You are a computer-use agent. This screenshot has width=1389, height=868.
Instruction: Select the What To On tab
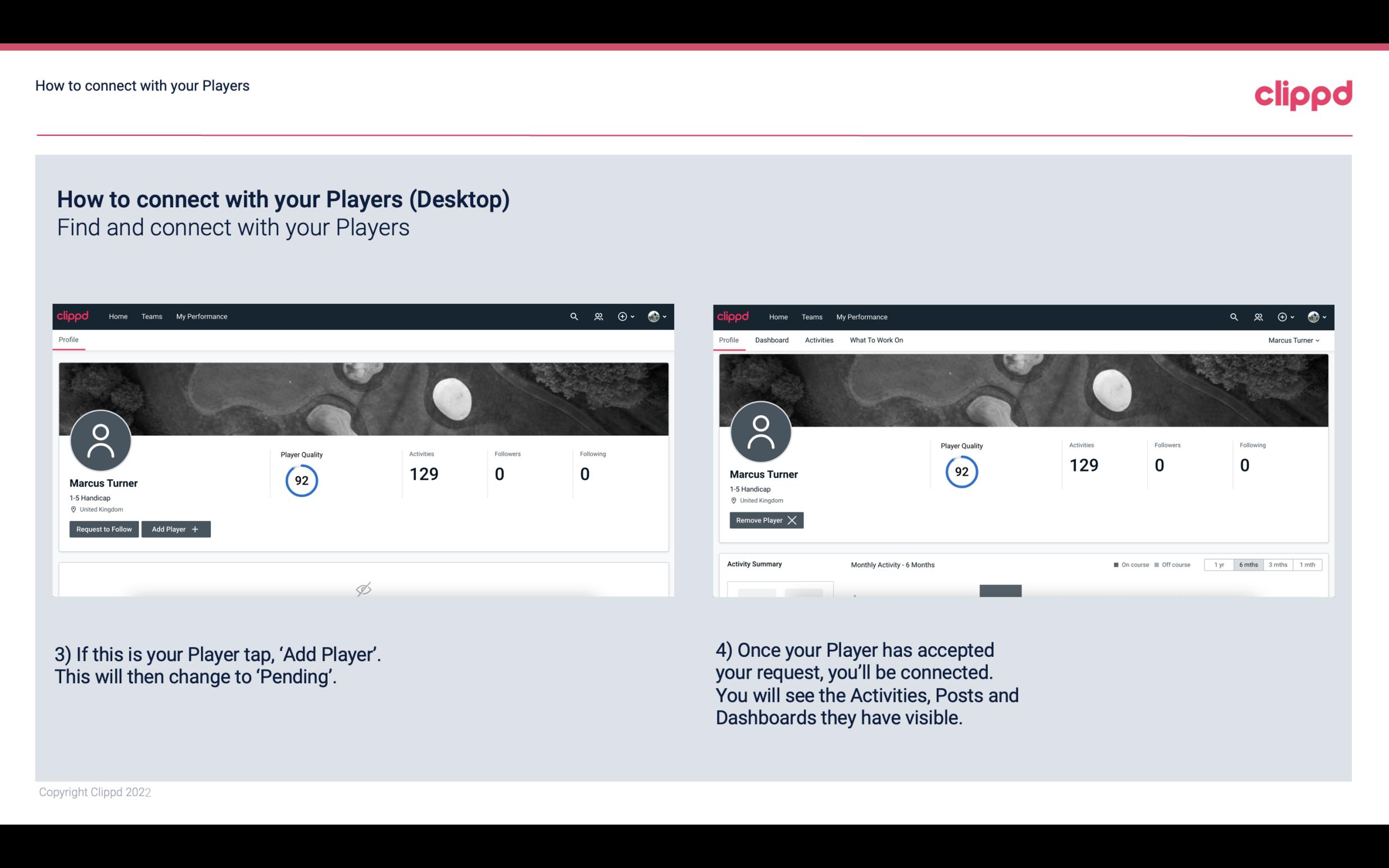(x=876, y=340)
